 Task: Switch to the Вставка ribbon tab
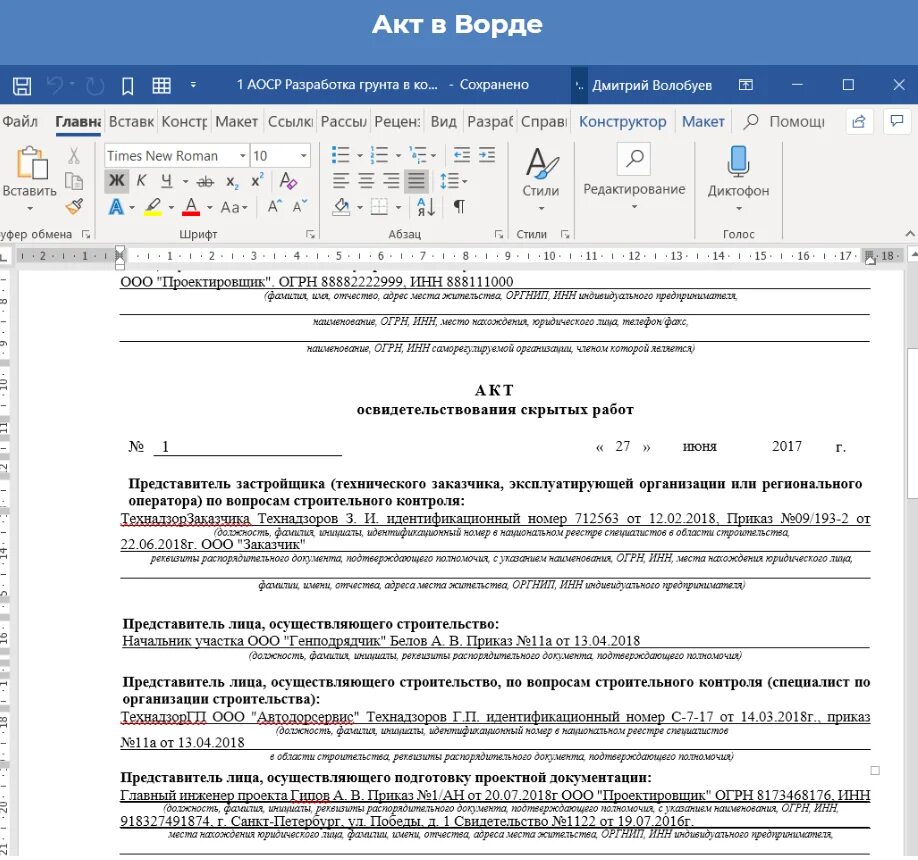click(131, 121)
